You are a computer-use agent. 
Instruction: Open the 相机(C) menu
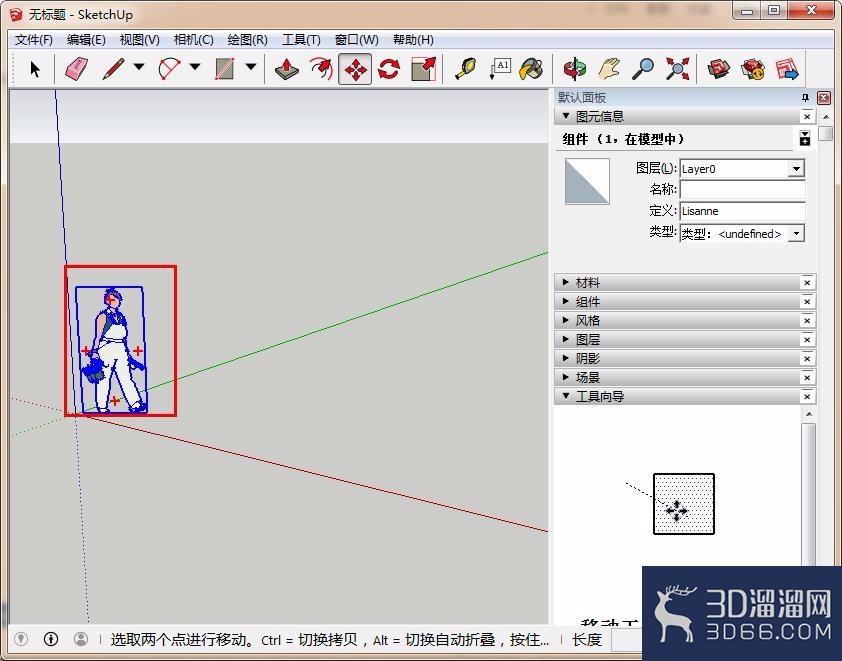pos(193,40)
